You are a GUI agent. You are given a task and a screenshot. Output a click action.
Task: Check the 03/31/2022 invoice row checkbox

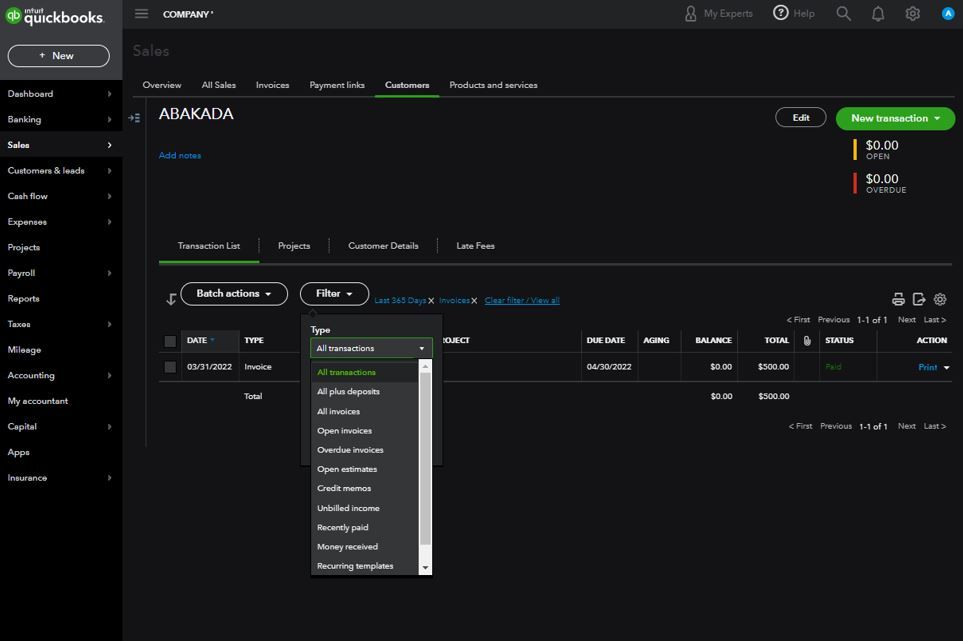click(x=170, y=367)
